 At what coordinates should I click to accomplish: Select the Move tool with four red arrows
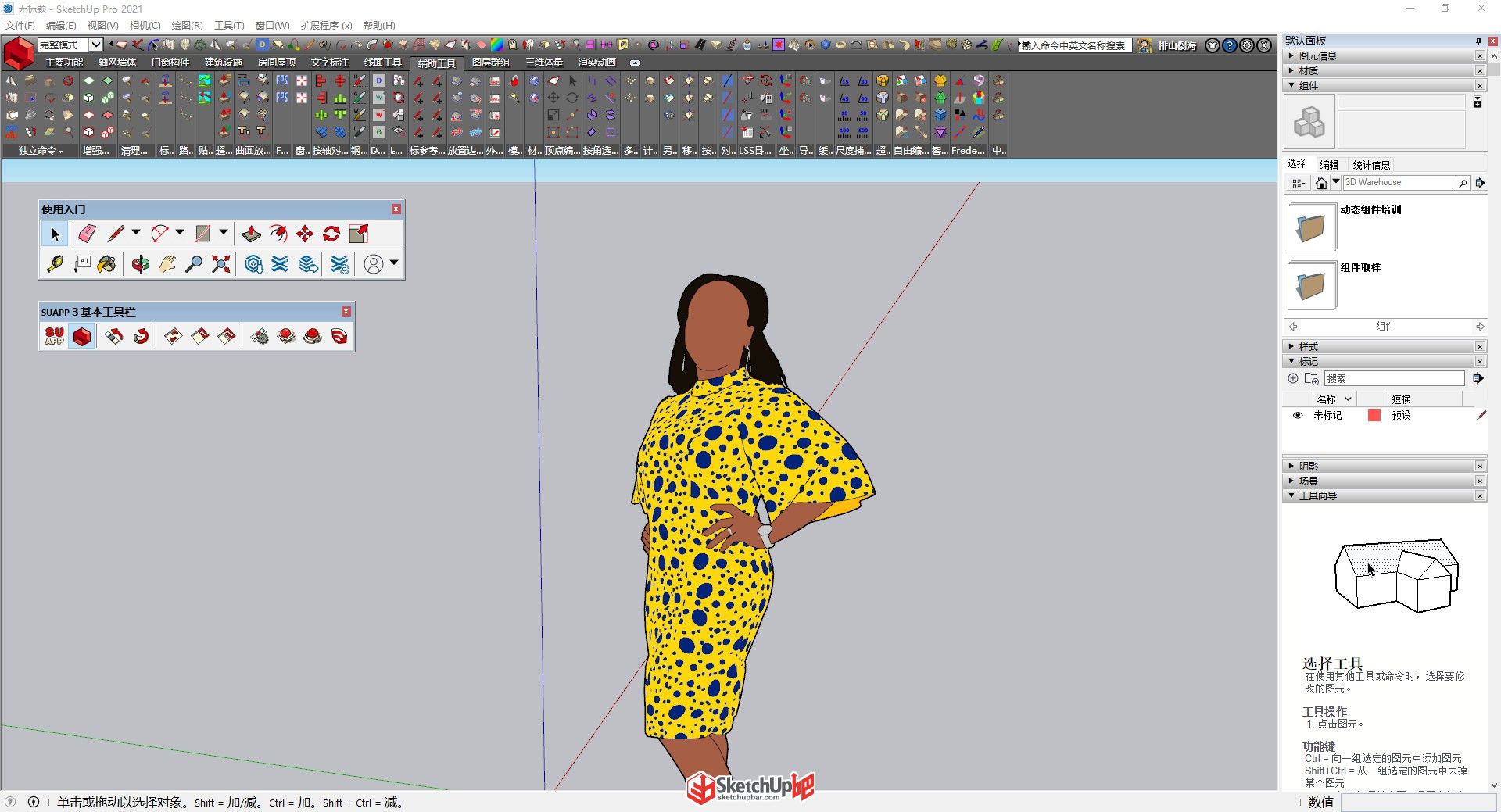point(305,234)
